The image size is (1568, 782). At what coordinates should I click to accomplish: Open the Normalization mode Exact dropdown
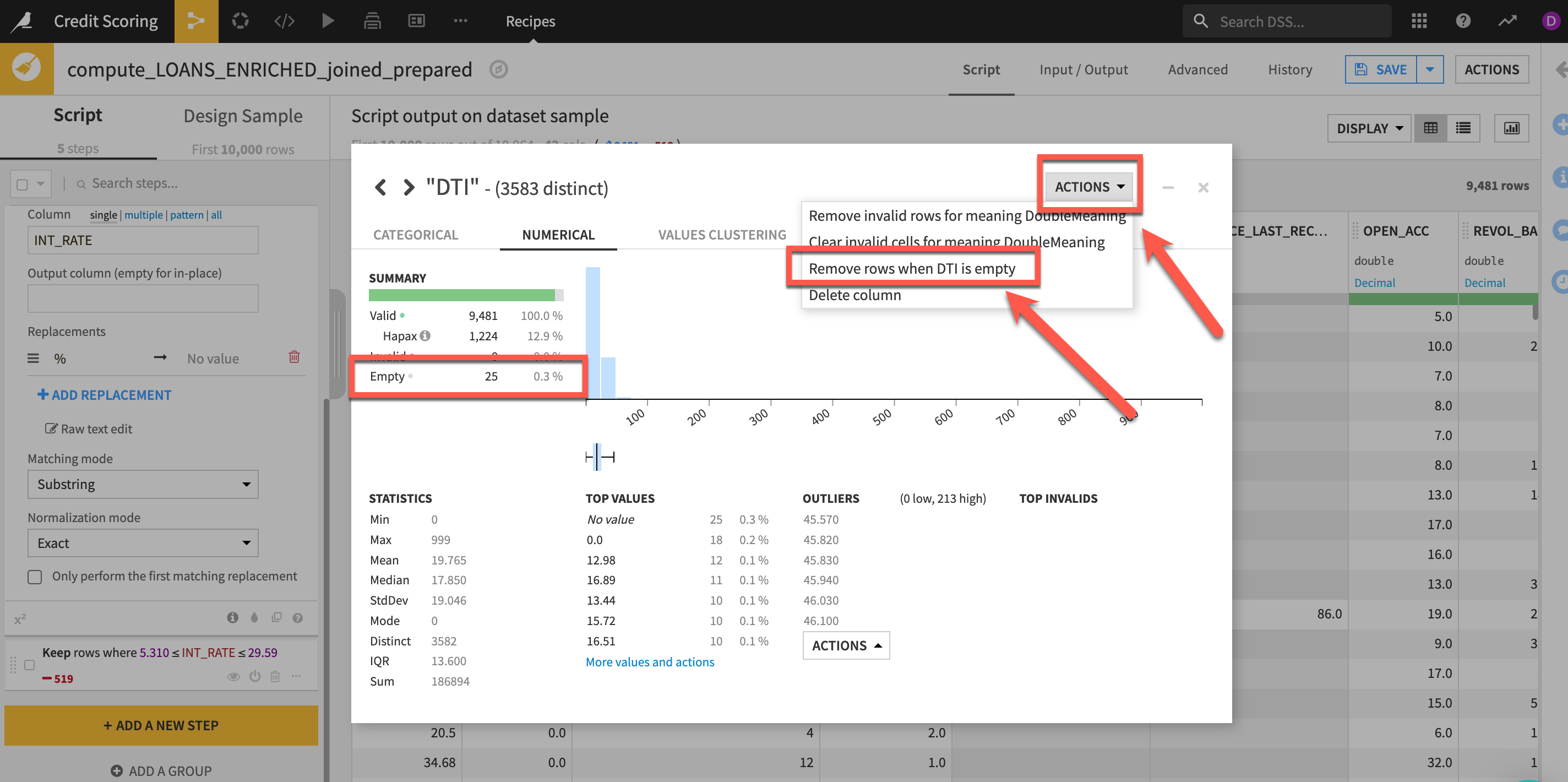click(x=143, y=542)
